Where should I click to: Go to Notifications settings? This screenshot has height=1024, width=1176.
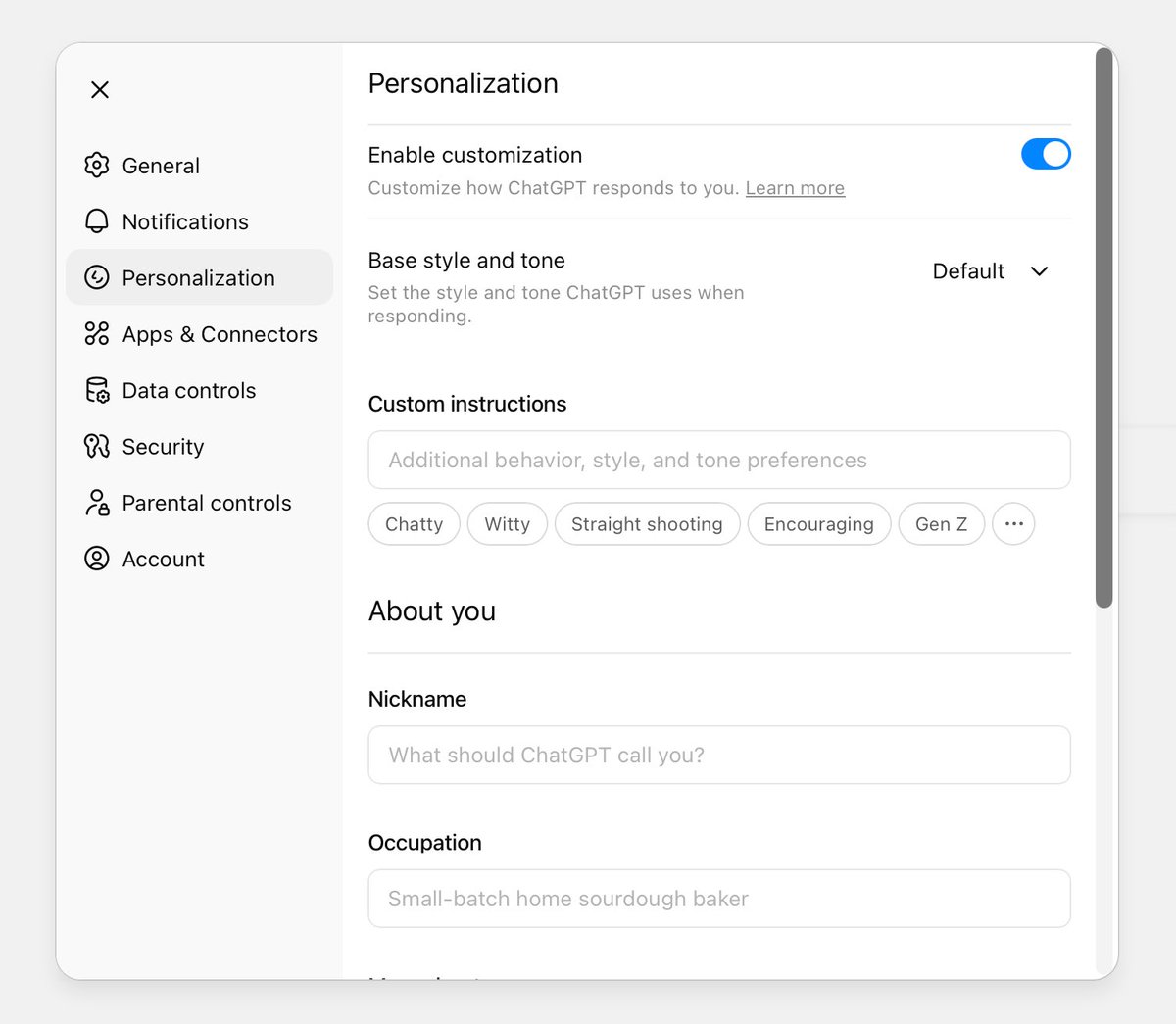199,221
